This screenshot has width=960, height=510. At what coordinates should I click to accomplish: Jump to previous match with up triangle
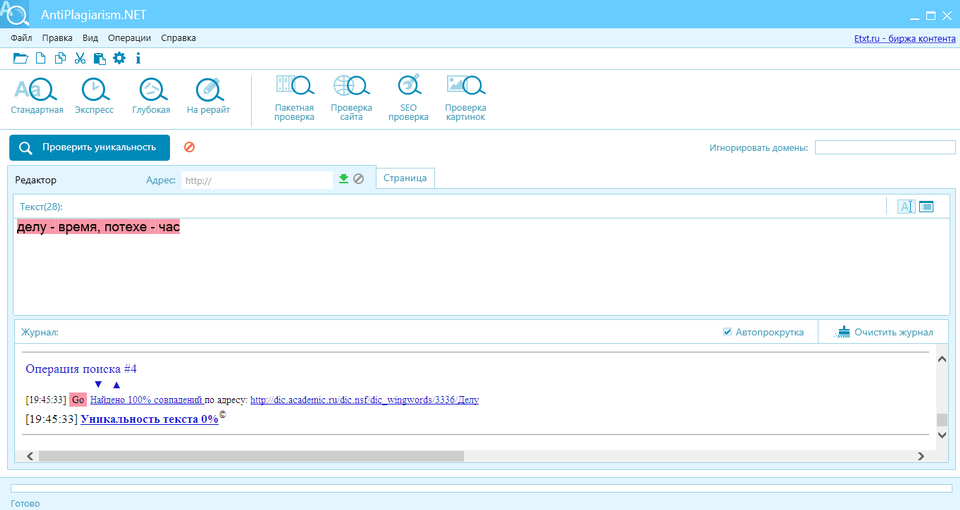[116, 385]
